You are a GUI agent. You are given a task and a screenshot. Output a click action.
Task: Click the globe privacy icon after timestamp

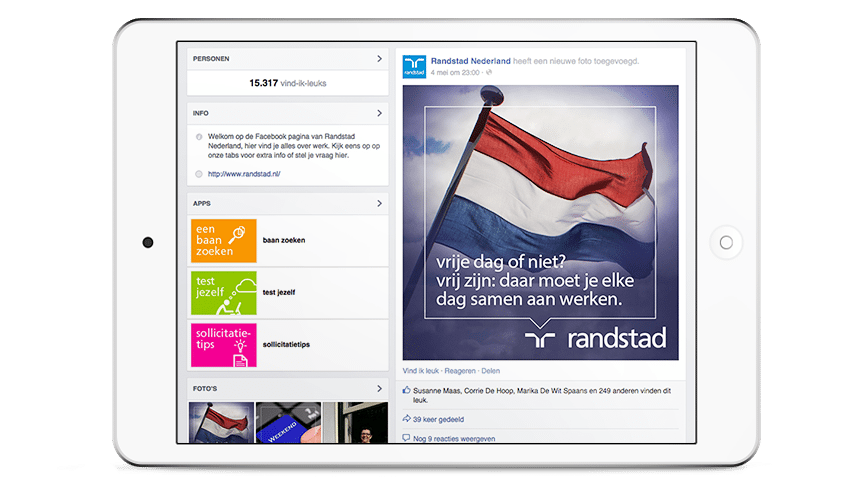tap(489, 72)
